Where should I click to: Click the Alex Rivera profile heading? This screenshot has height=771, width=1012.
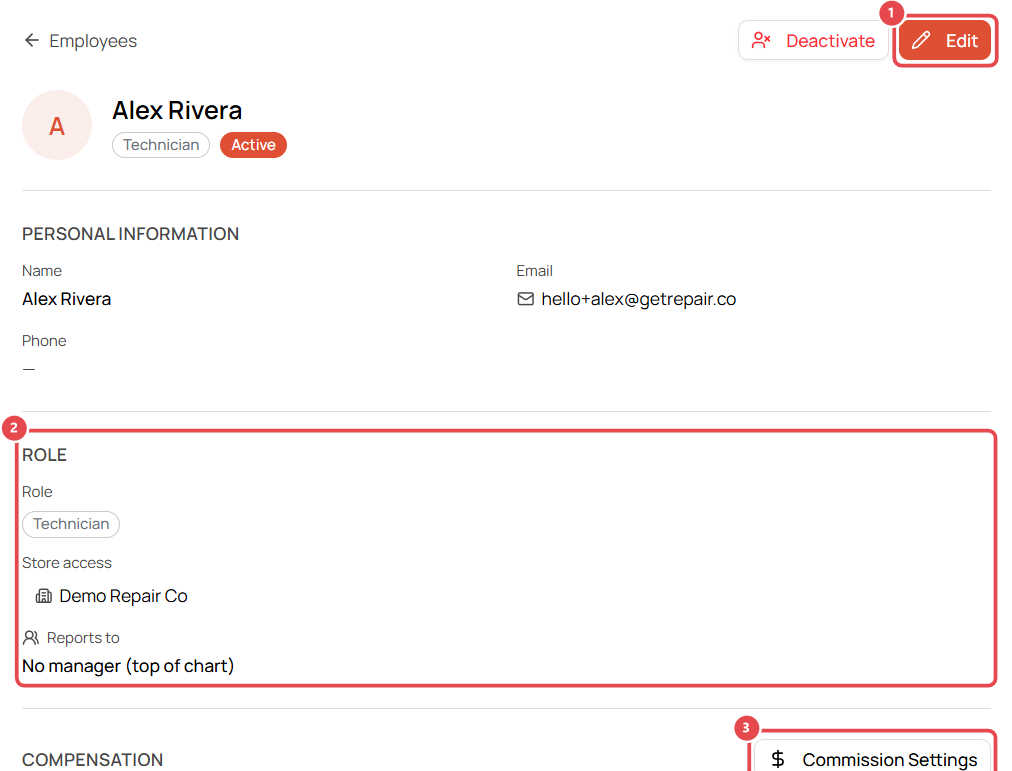pyautogui.click(x=177, y=110)
